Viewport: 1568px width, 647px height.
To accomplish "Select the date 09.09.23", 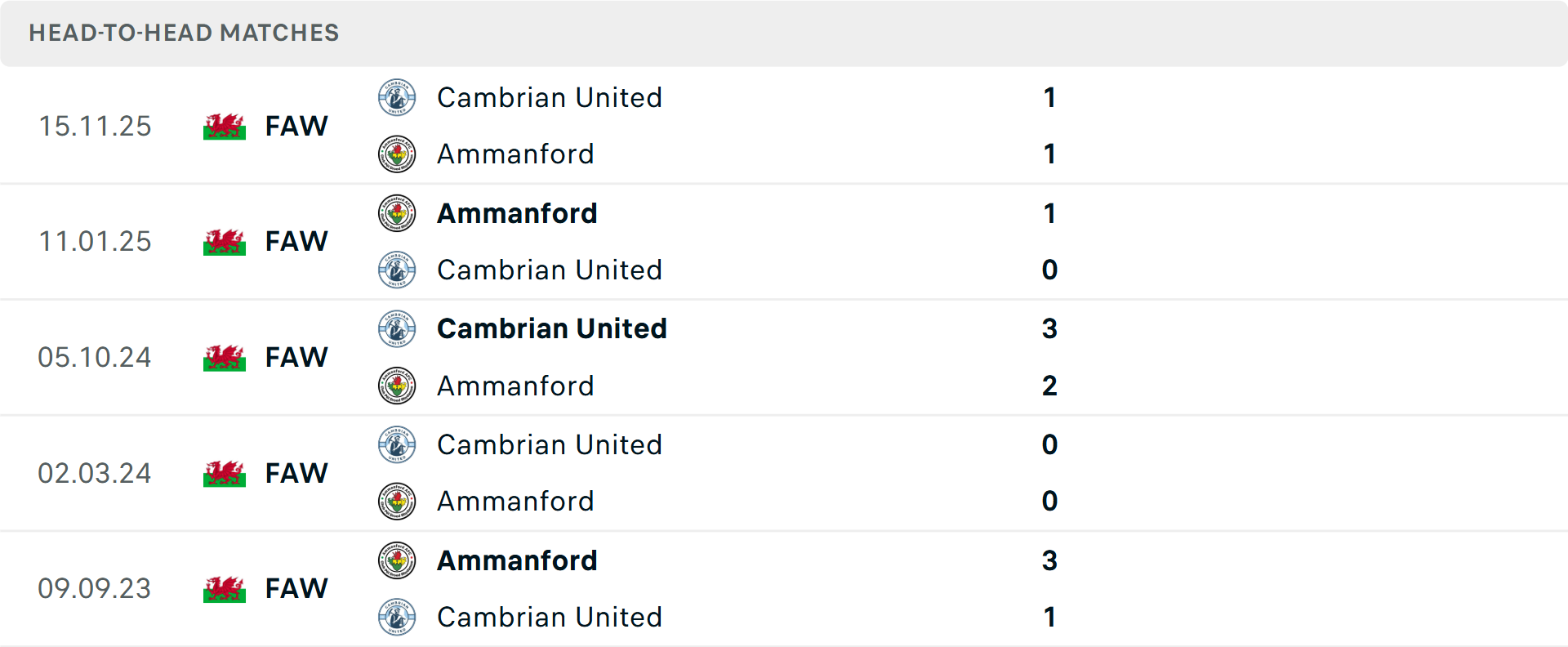I will click(x=95, y=588).
